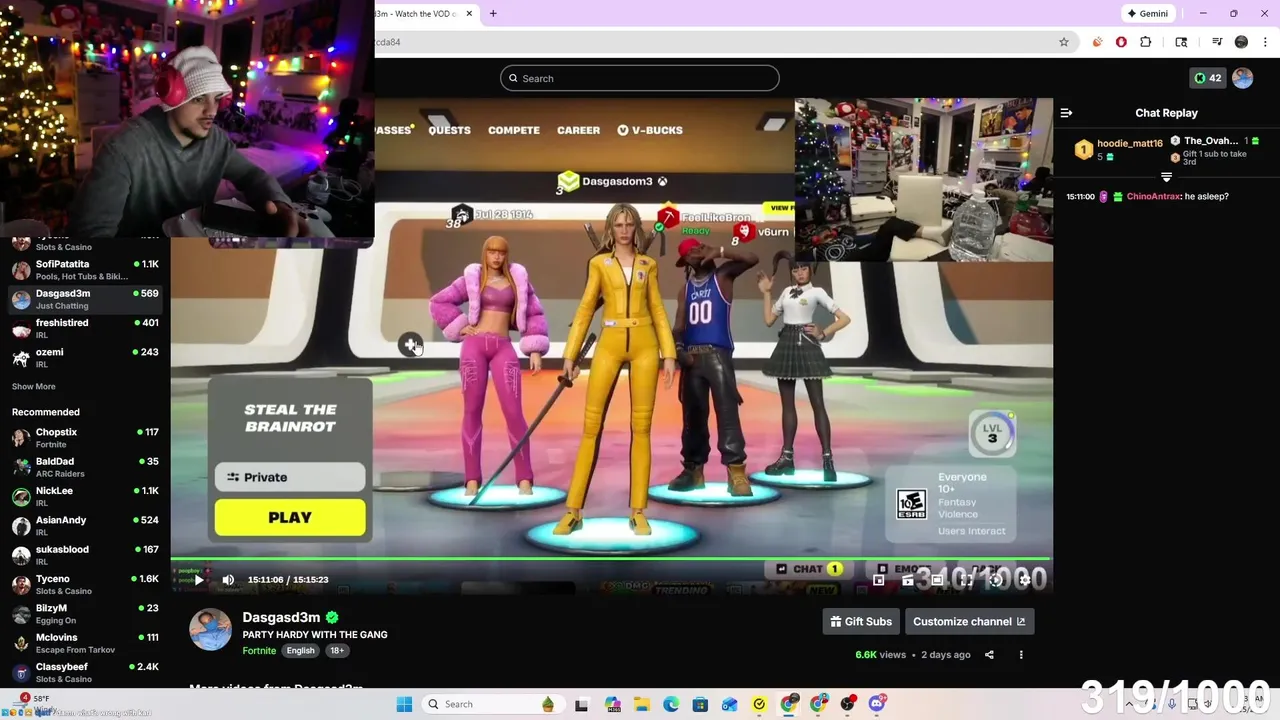The width and height of the screenshot is (1280, 720).
Task: Click the 18+ tag
Action: point(337,651)
